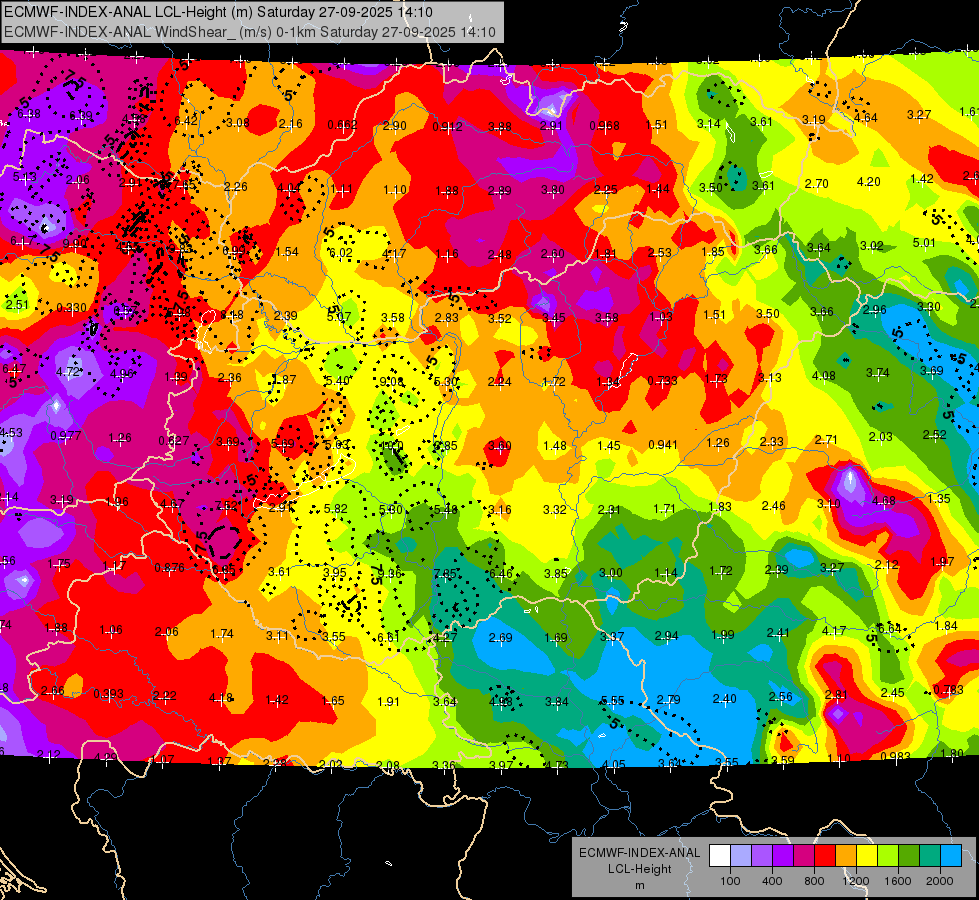This screenshot has height=900, width=979.
Task: Click wind shear value '2.16'
Action: 290,124
